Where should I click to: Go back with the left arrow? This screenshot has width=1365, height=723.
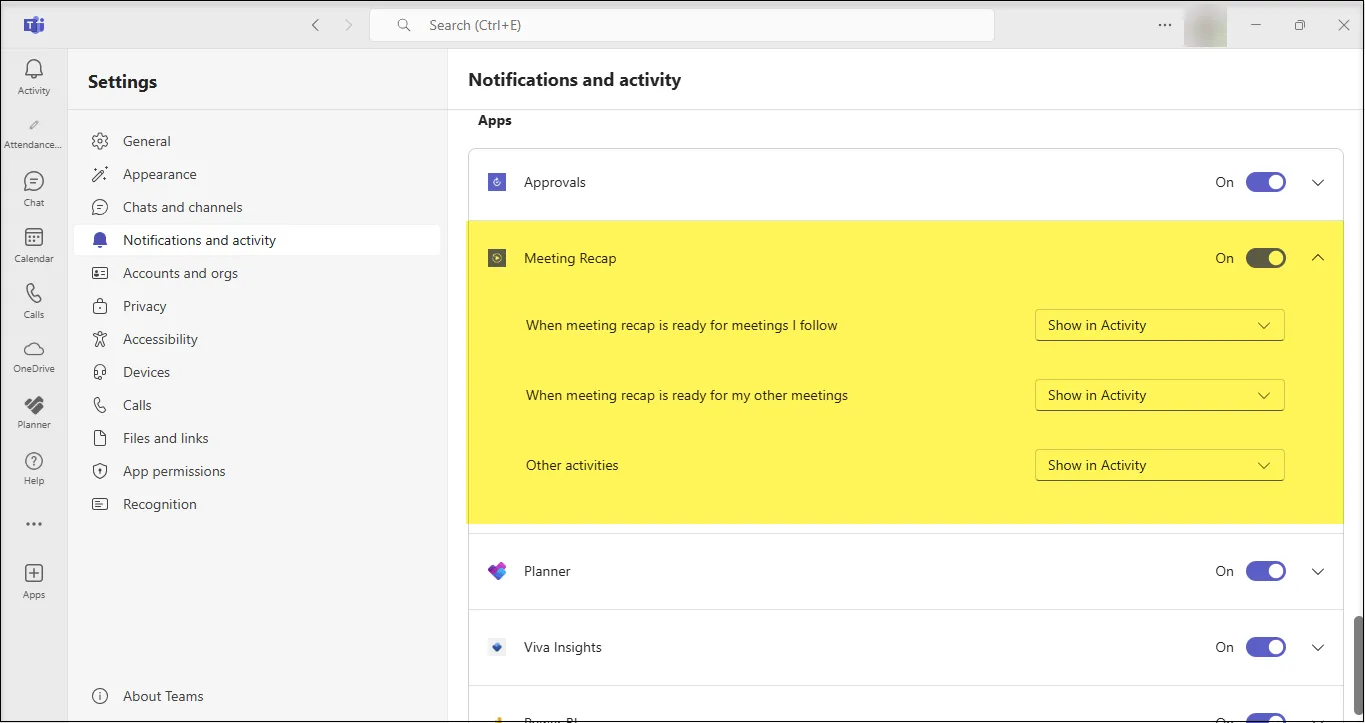pyautogui.click(x=316, y=25)
